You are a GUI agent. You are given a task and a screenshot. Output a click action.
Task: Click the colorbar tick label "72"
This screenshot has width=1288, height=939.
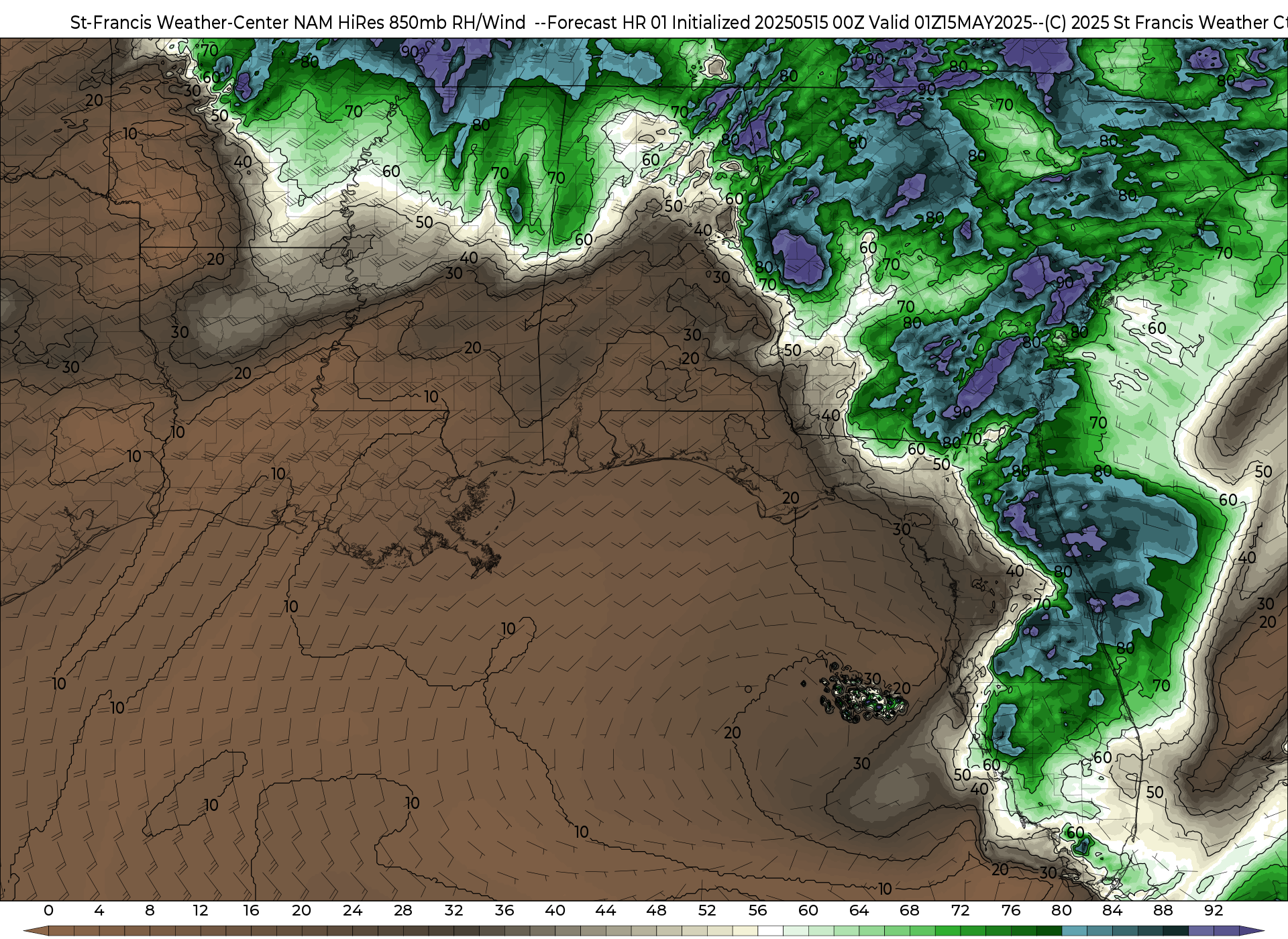(x=960, y=911)
